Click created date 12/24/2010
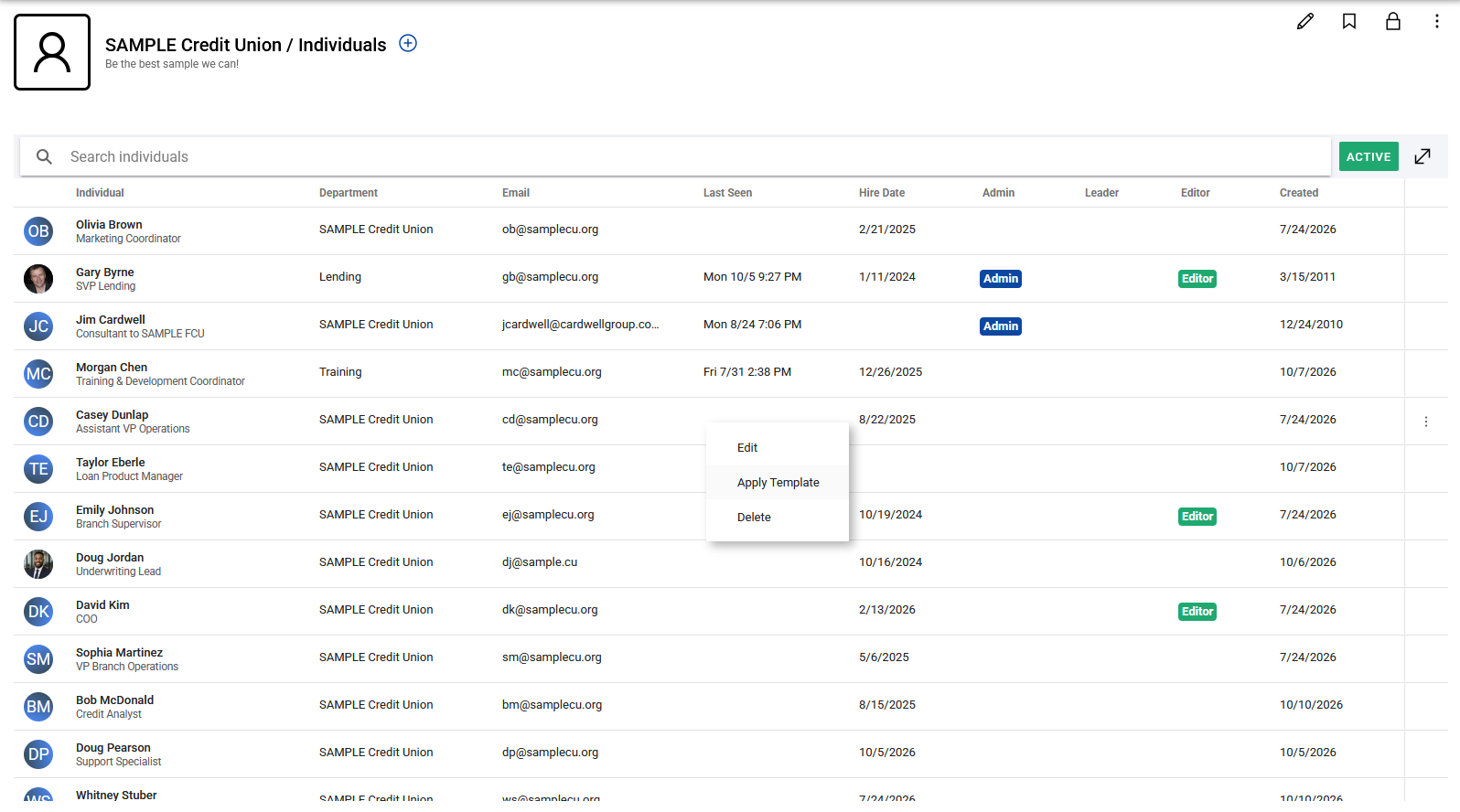 point(1311,325)
